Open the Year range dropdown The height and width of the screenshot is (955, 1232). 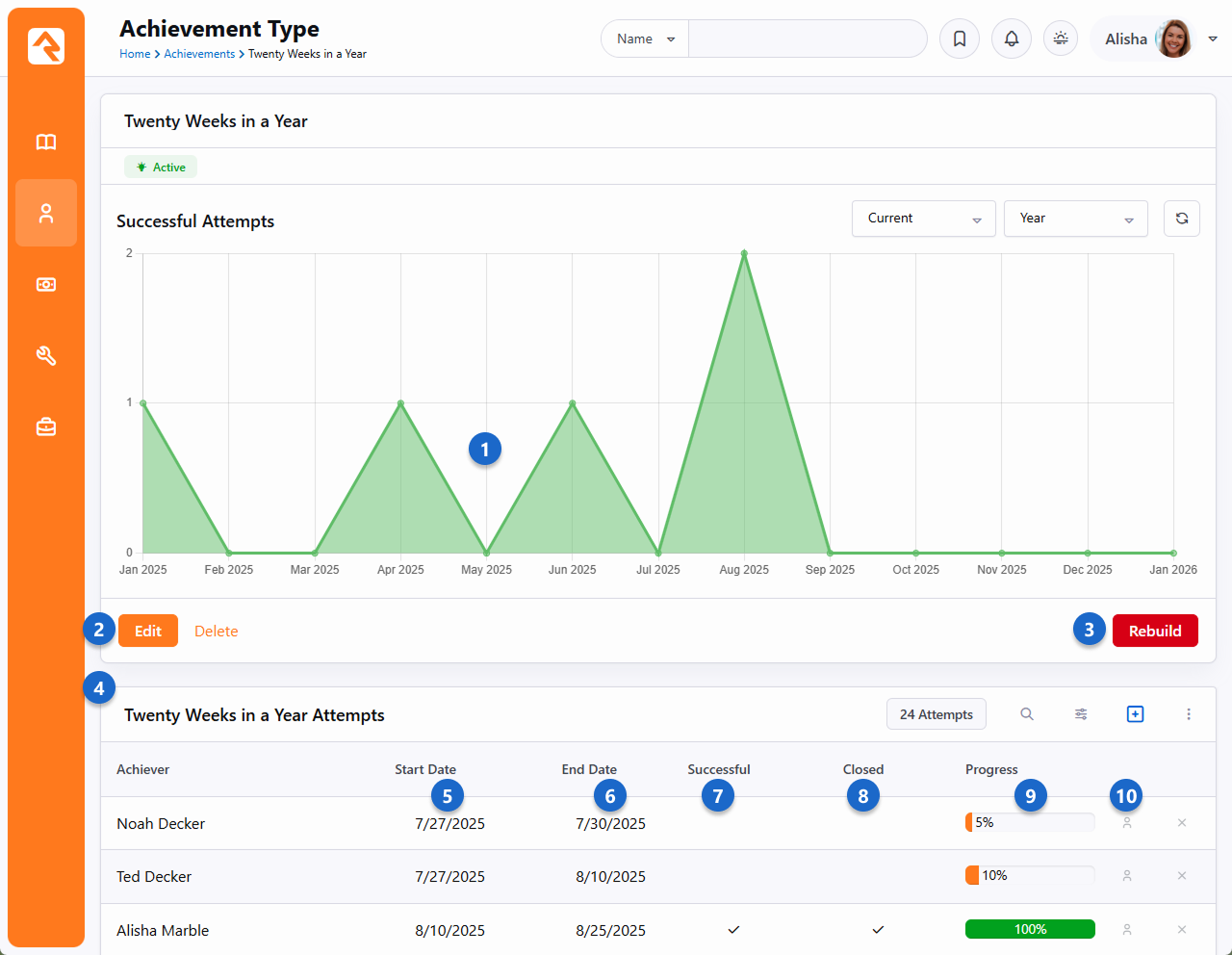tap(1075, 219)
